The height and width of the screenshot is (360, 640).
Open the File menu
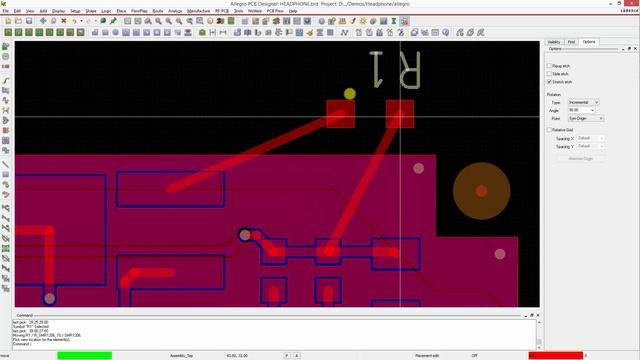click(x=6, y=11)
